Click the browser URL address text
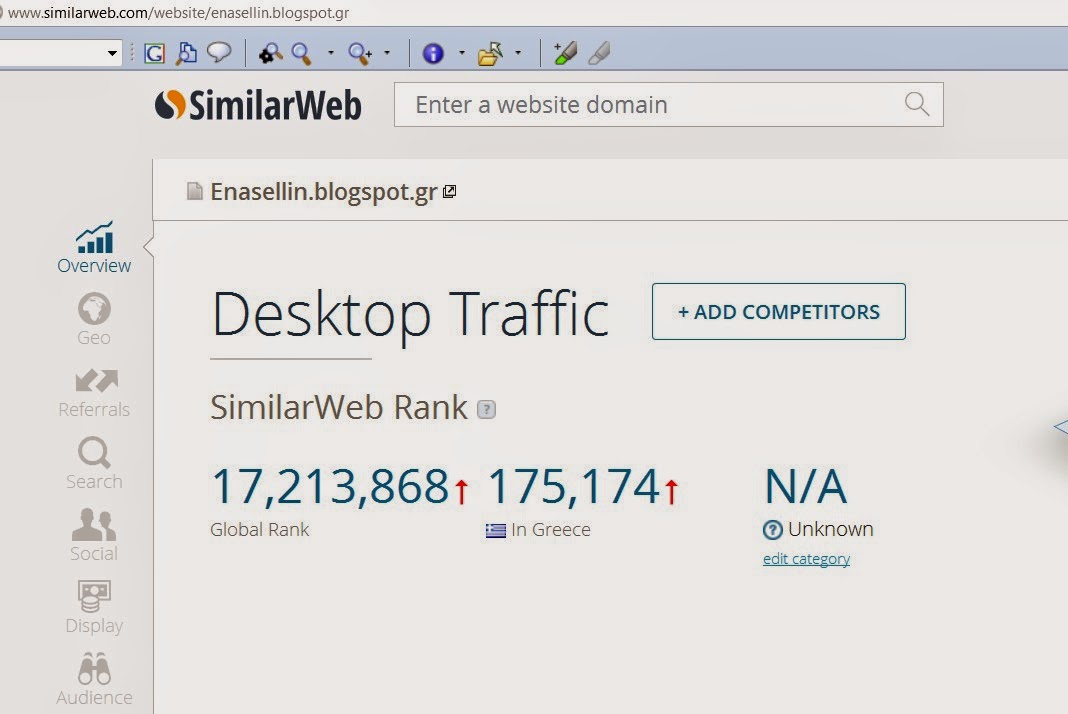 (x=178, y=13)
